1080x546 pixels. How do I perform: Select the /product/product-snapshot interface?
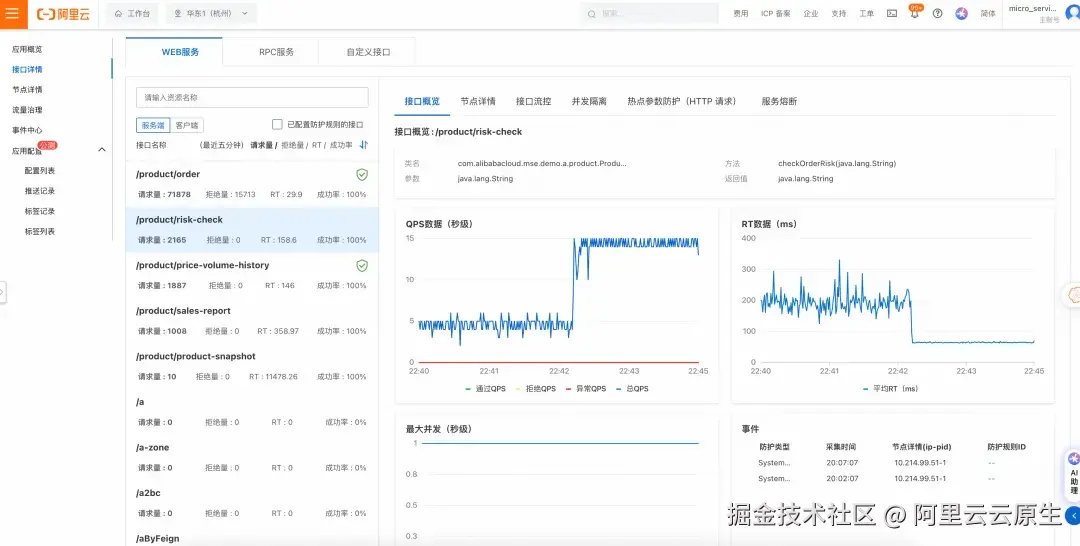click(x=252, y=366)
